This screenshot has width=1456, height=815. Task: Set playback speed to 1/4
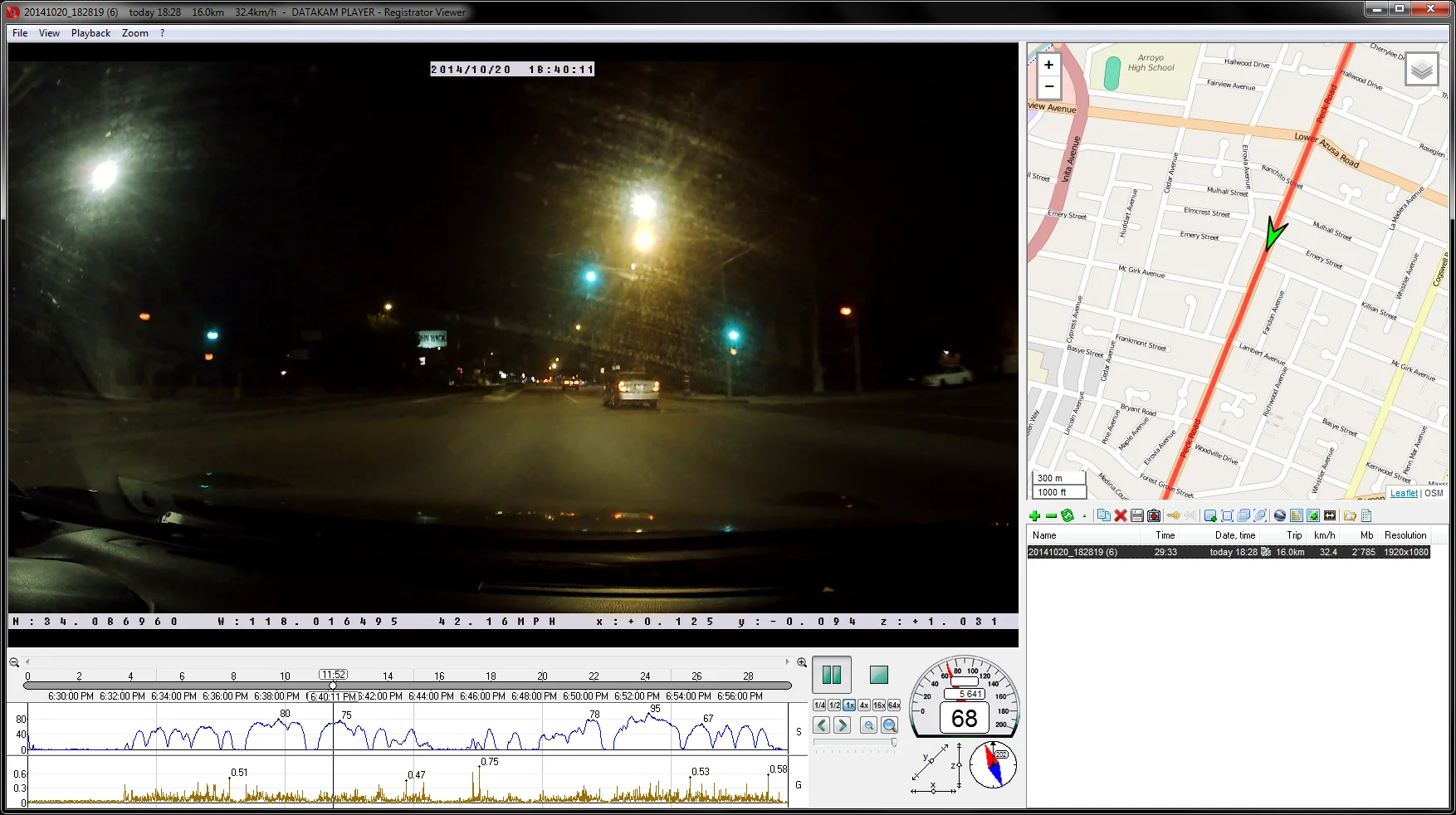pyautogui.click(x=819, y=705)
